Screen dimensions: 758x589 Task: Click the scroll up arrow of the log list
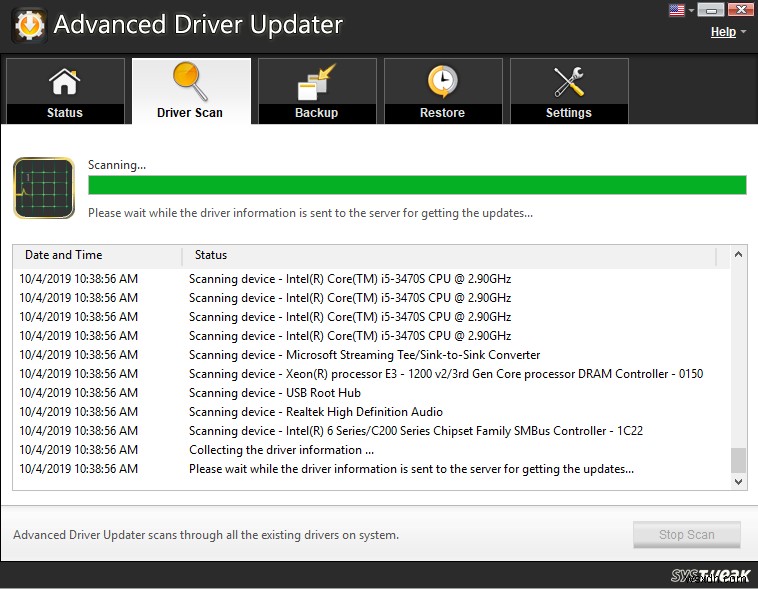[738, 254]
